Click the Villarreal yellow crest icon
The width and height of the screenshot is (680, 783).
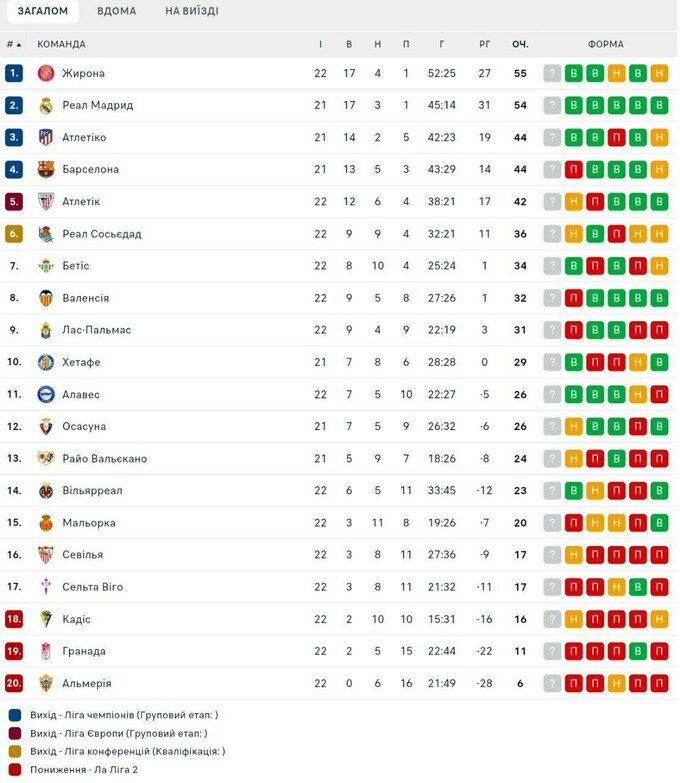[x=45, y=491]
